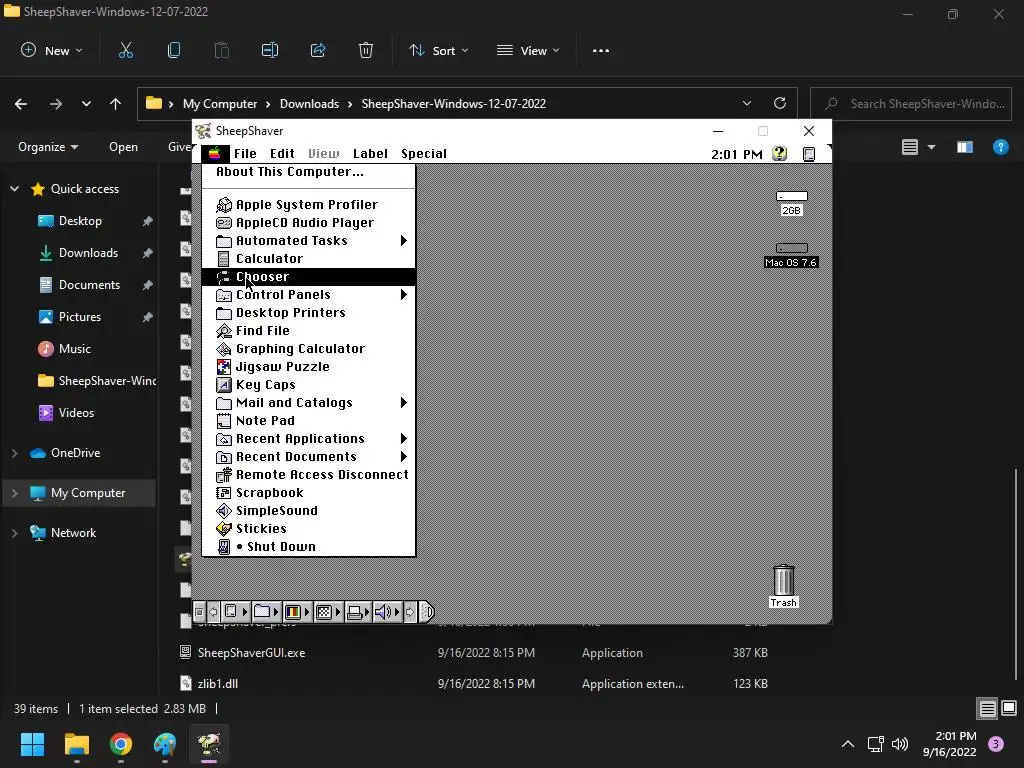
Task: Open Apple System Profiler from the menu
Action: coord(308,204)
